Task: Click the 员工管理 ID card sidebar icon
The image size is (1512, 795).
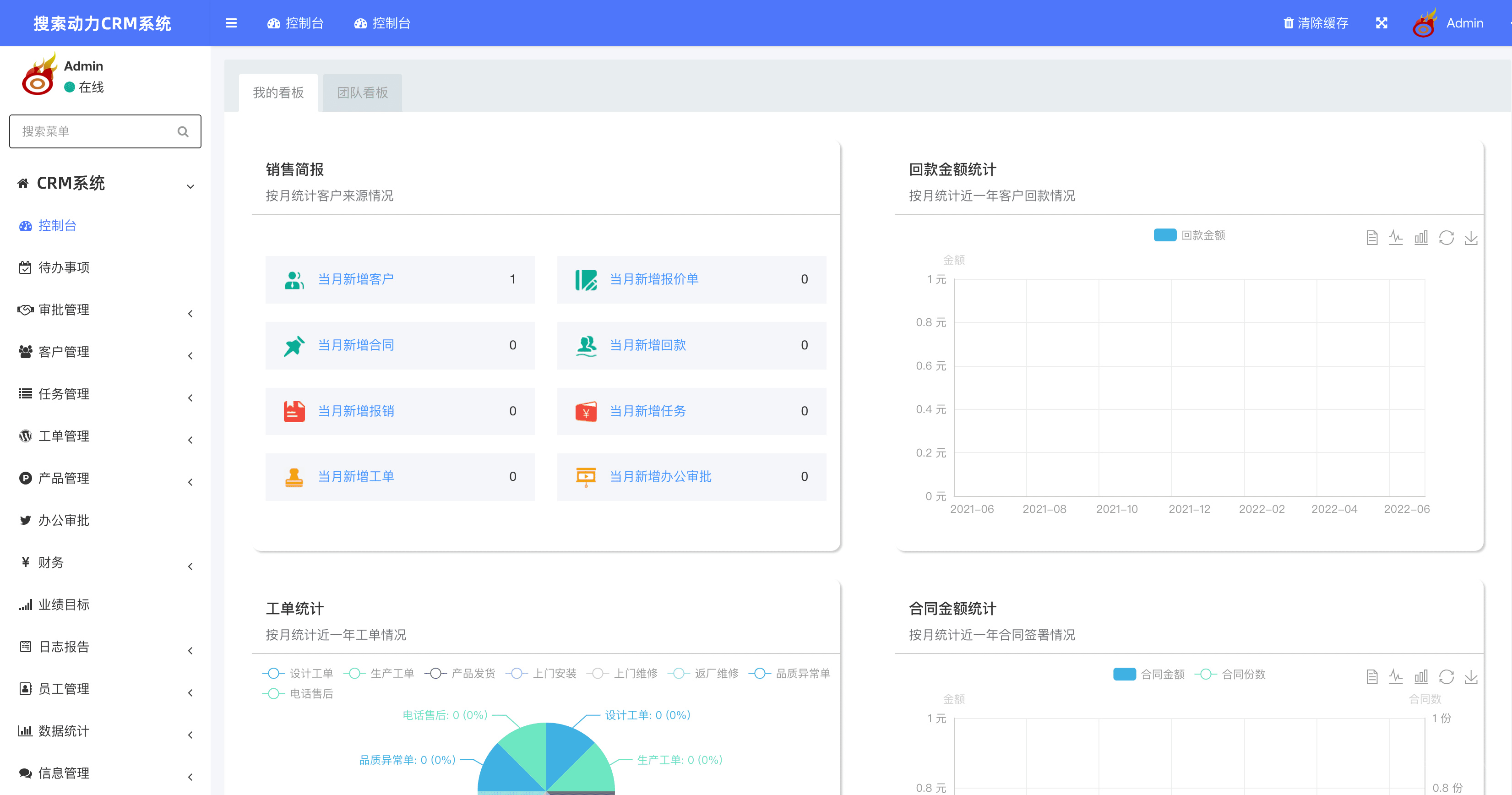Action: tap(25, 689)
